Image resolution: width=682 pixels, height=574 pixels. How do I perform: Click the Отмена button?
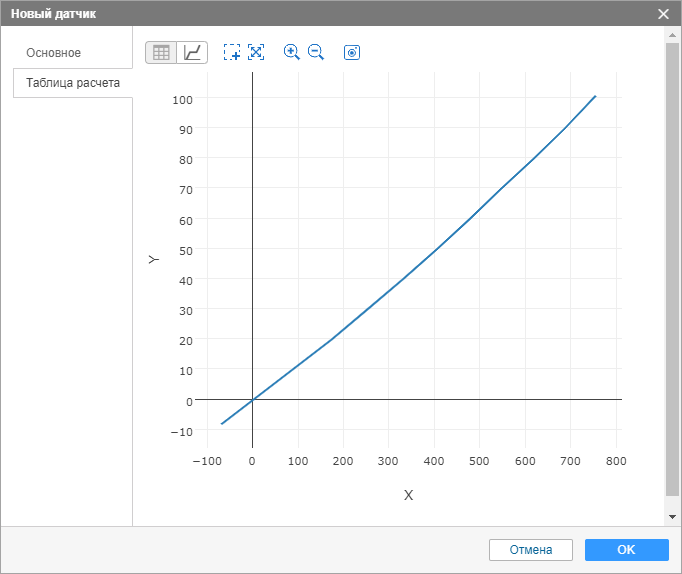tap(531, 550)
